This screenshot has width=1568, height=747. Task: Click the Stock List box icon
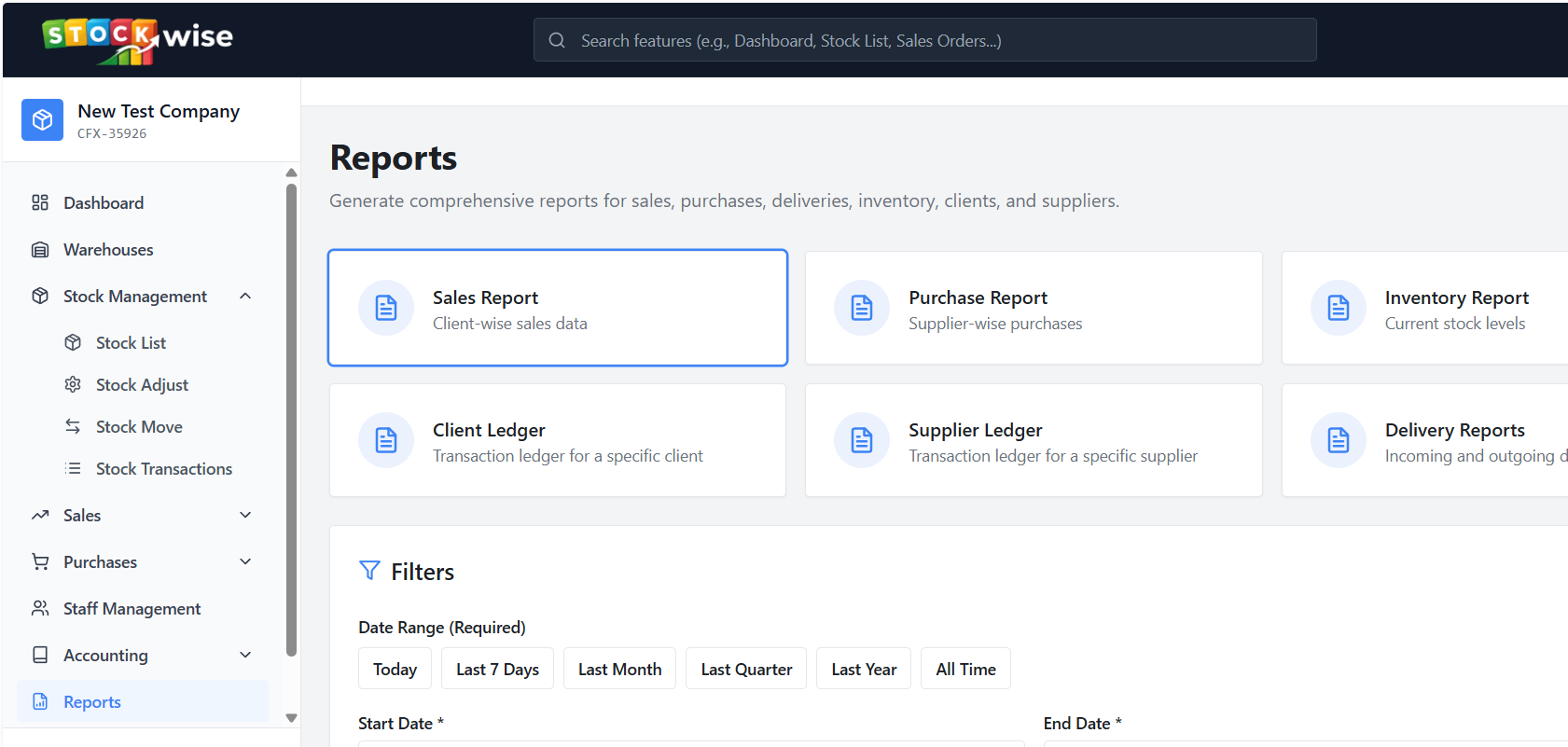73,342
